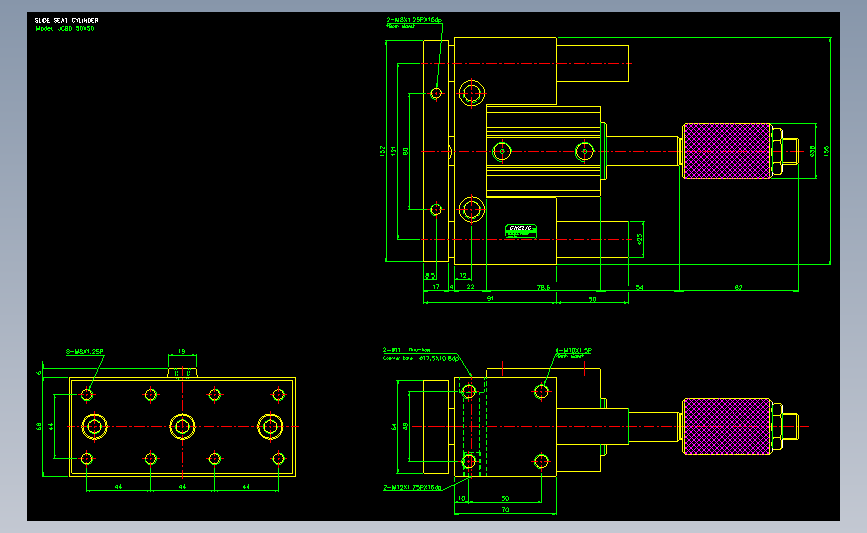This screenshot has width=867, height=533.
Task: Pick the '82' dimension under the knurled knob
Action: pos(739,288)
